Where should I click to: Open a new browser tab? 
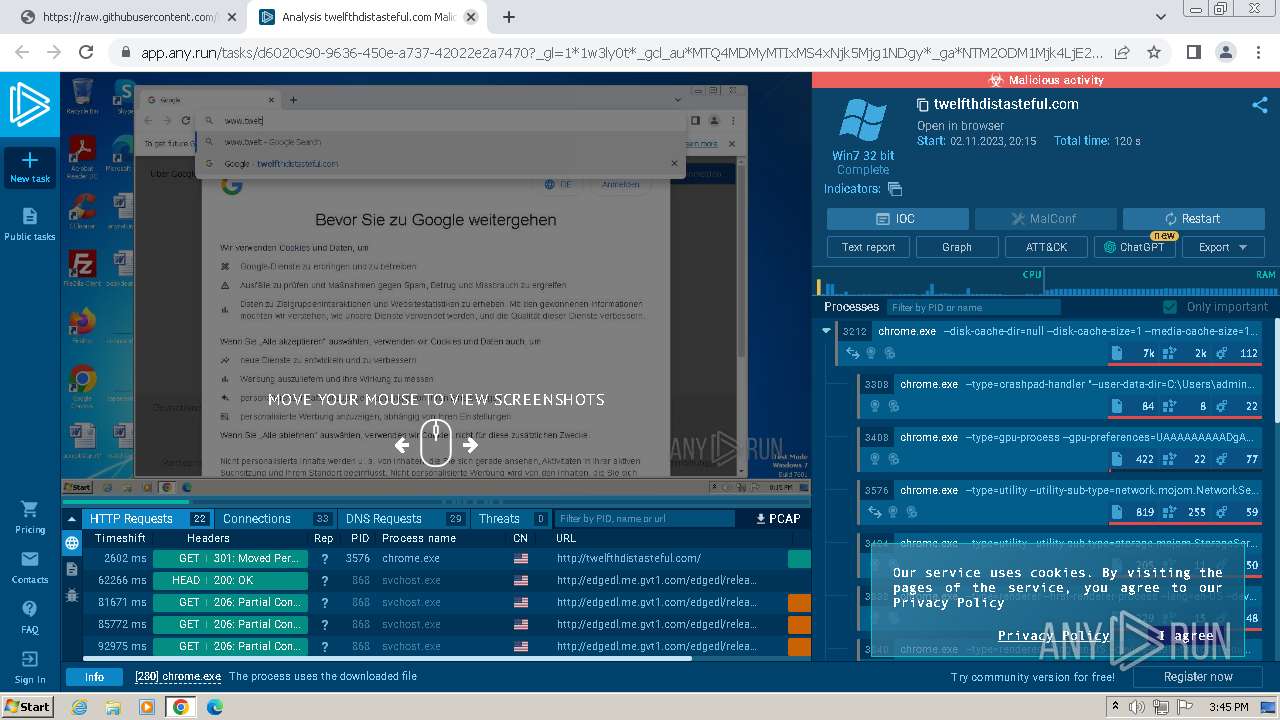pyautogui.click(x=509, y=17)
